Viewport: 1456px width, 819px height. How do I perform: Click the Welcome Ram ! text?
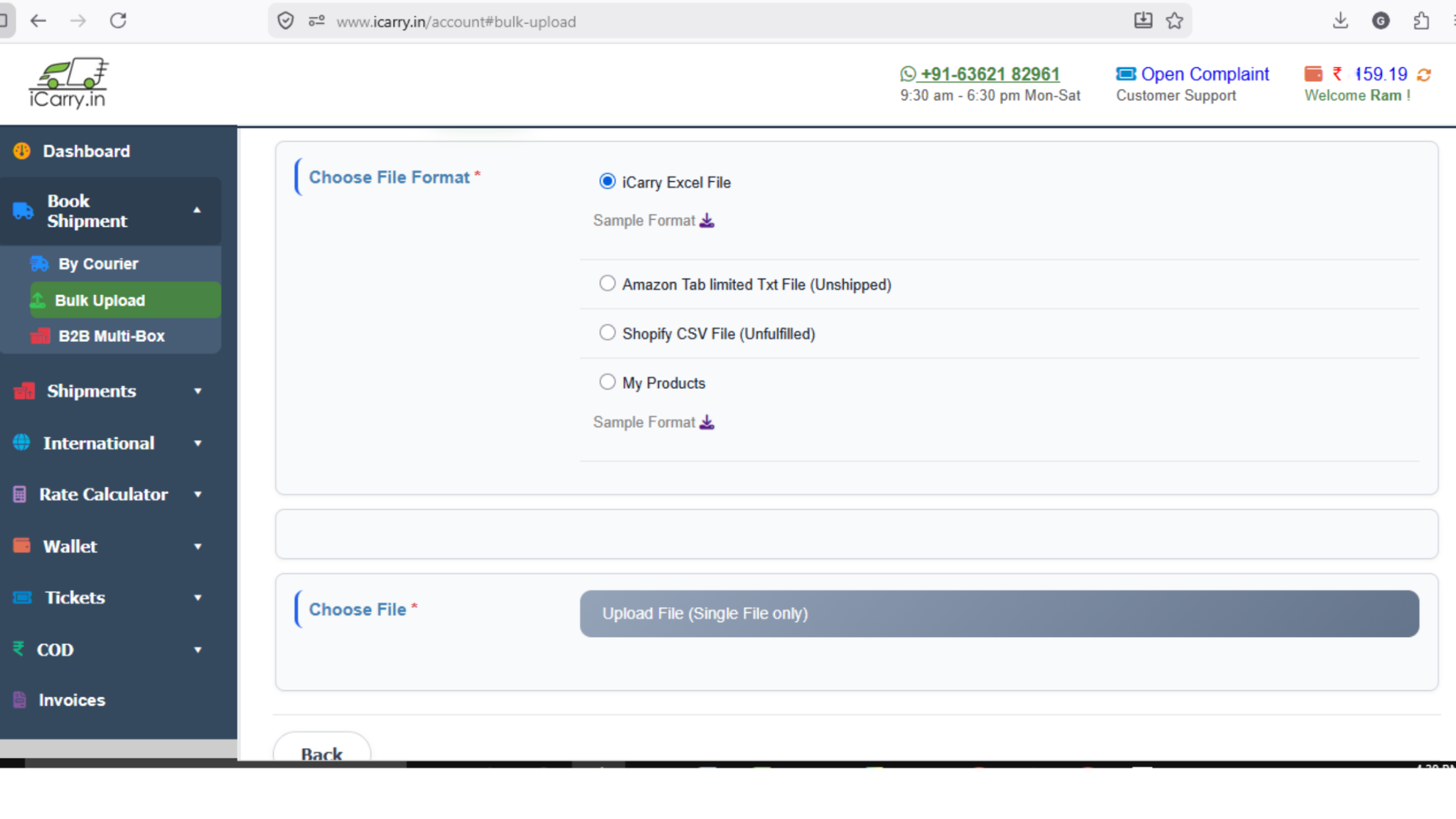pos(1357,95)
